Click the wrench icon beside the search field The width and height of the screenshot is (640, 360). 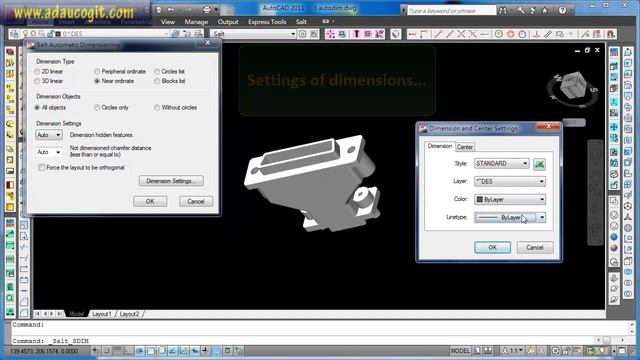(x=521, y=10)
